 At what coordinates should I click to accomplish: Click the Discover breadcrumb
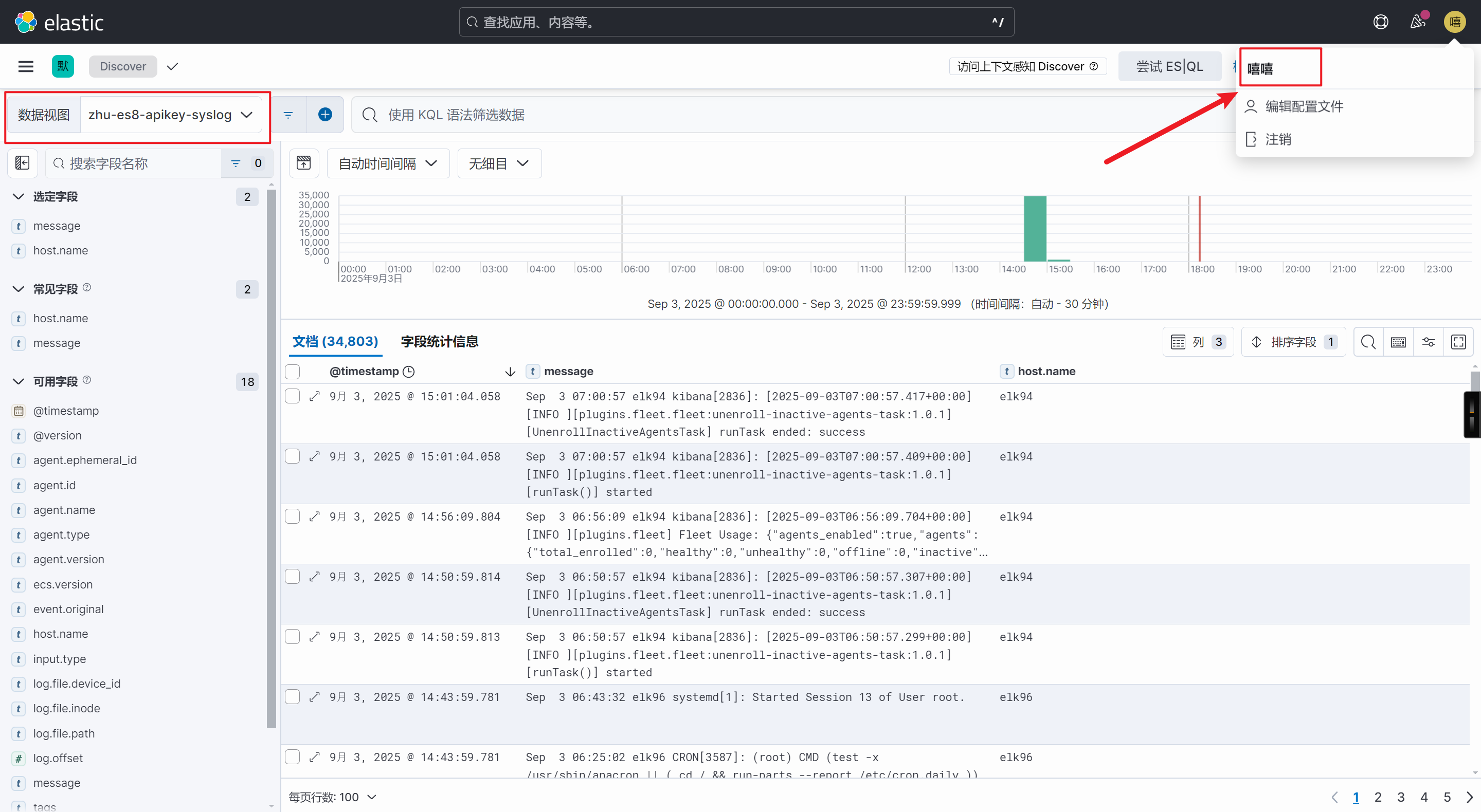point(123,66)
